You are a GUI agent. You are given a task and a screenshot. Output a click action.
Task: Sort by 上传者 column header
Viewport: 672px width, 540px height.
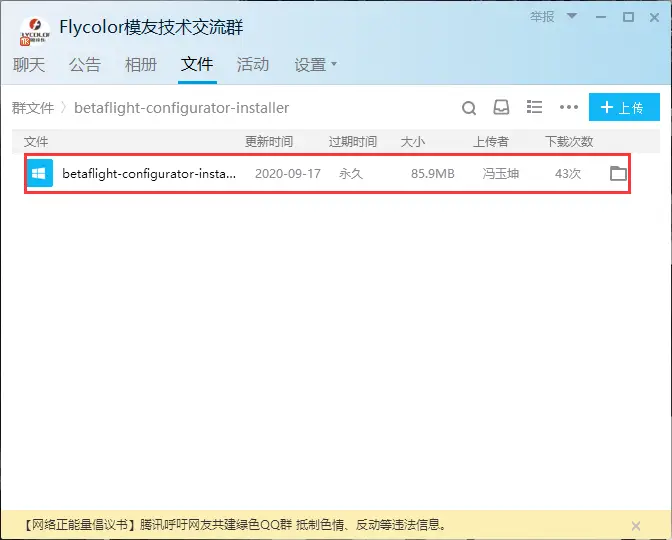click(491, 141)
